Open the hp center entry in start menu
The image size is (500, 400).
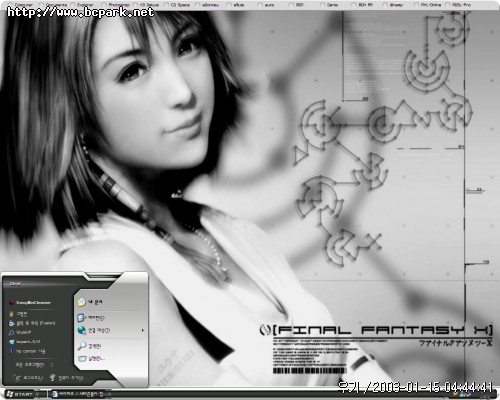[x=27, y=351]
